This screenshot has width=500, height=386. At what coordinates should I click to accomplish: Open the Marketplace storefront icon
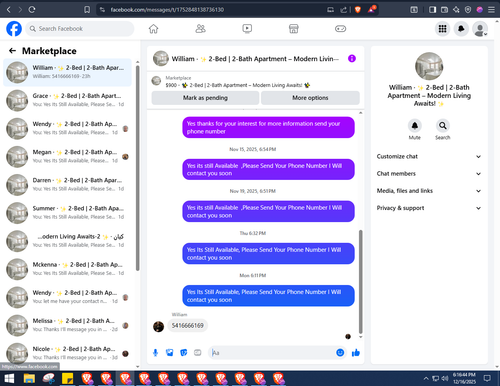tap(294, 29)
